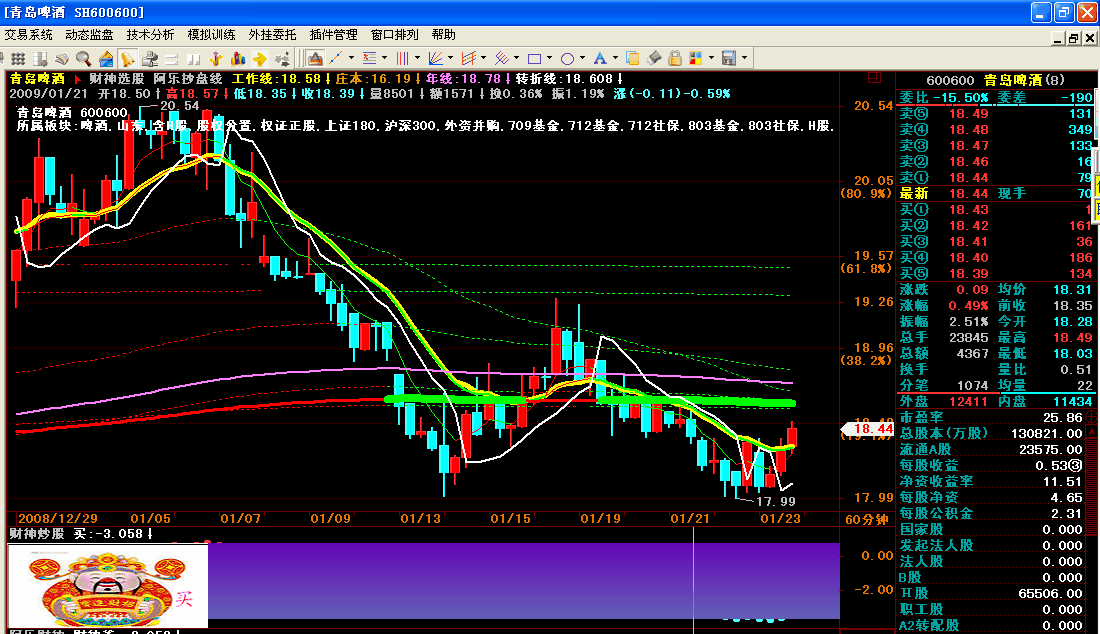Viewport: 1100px width, 634px height.
Task: Expand the text tool dropdown arrow
Action: (615, 58)
